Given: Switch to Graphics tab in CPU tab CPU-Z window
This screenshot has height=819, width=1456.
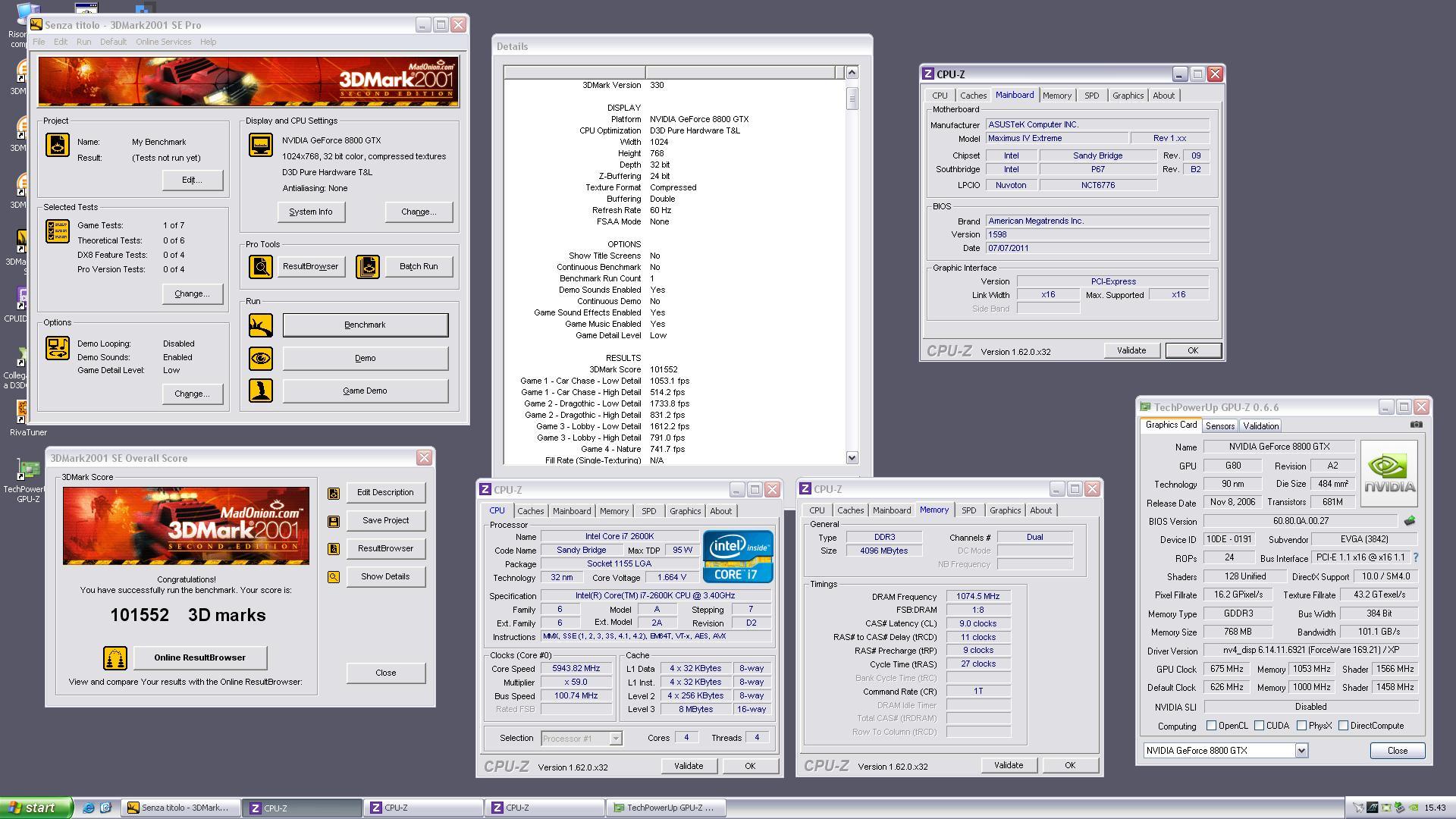Looking at the screenshot, I should 685,511.
